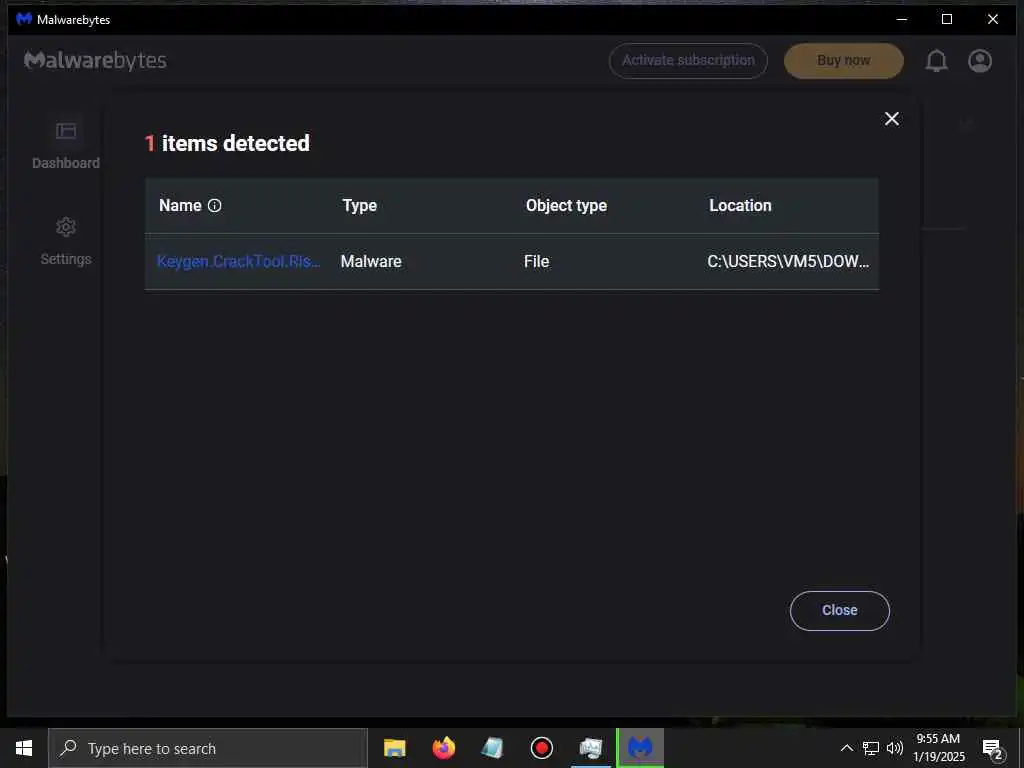Image resolution: width=1024 pixels, height=768 pixels.
Task: Click the Malwarebytes taskbar icon
Action: pos(640,748)
